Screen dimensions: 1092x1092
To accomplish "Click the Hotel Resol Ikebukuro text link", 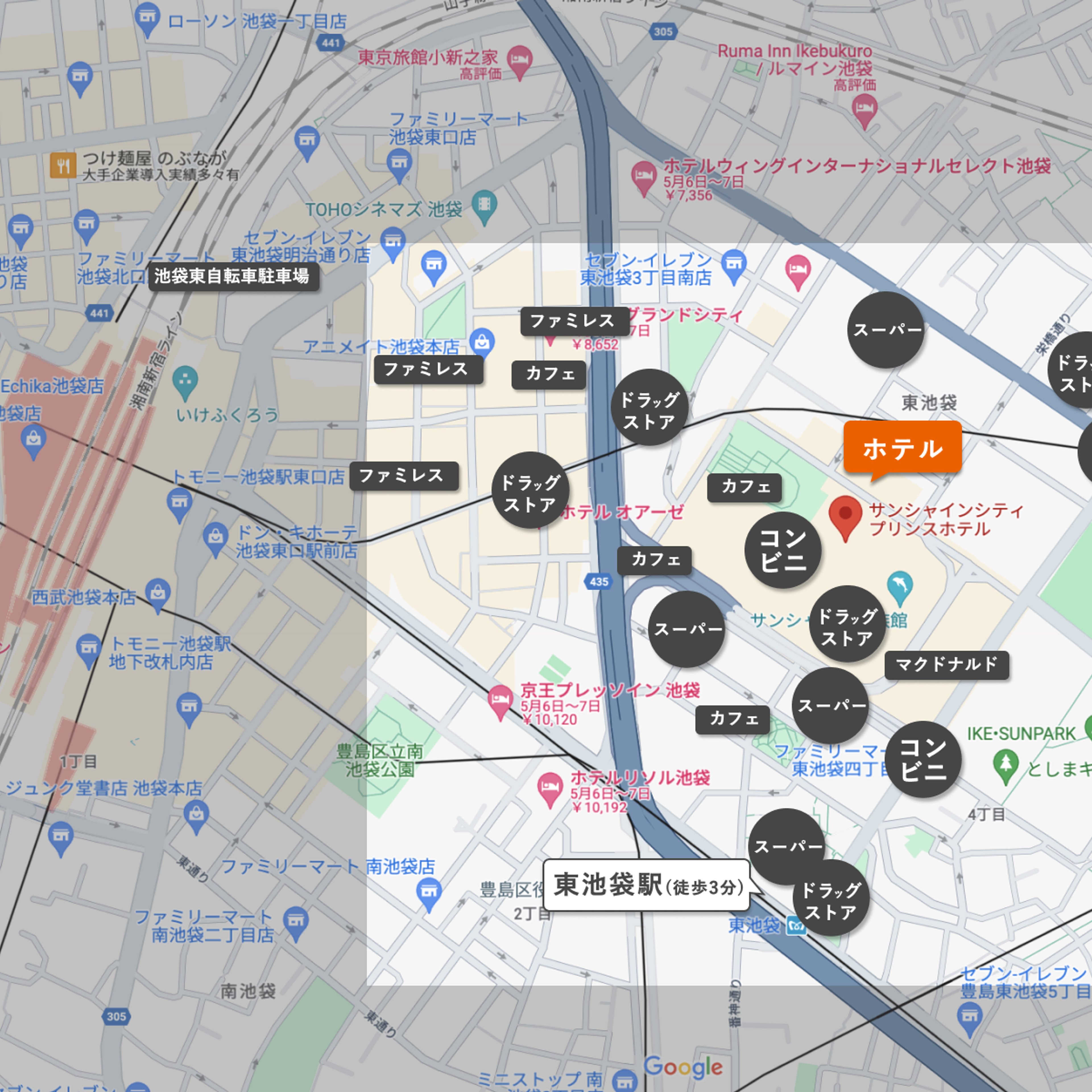I will pos(640,778).
